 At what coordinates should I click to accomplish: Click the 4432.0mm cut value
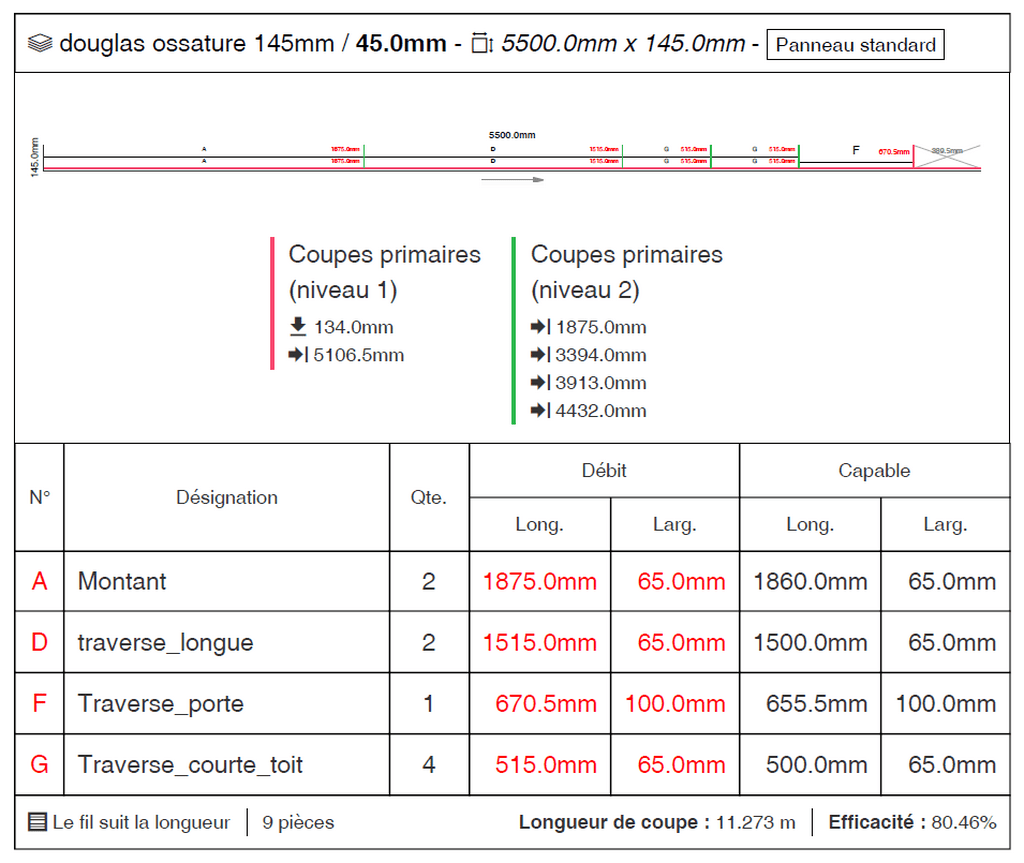[601, 412]
